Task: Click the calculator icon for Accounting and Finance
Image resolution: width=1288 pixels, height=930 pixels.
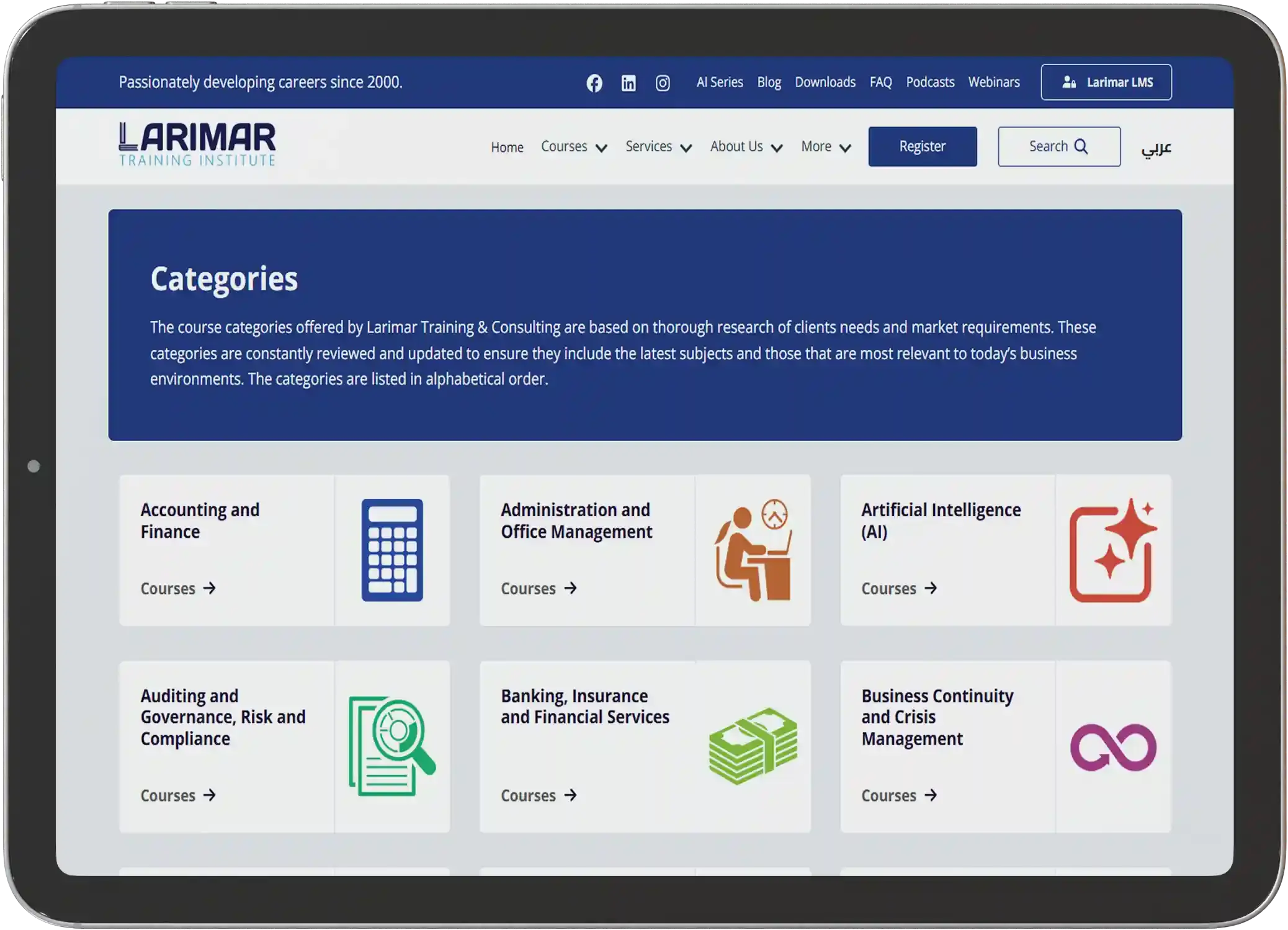Action: (392, 550)
